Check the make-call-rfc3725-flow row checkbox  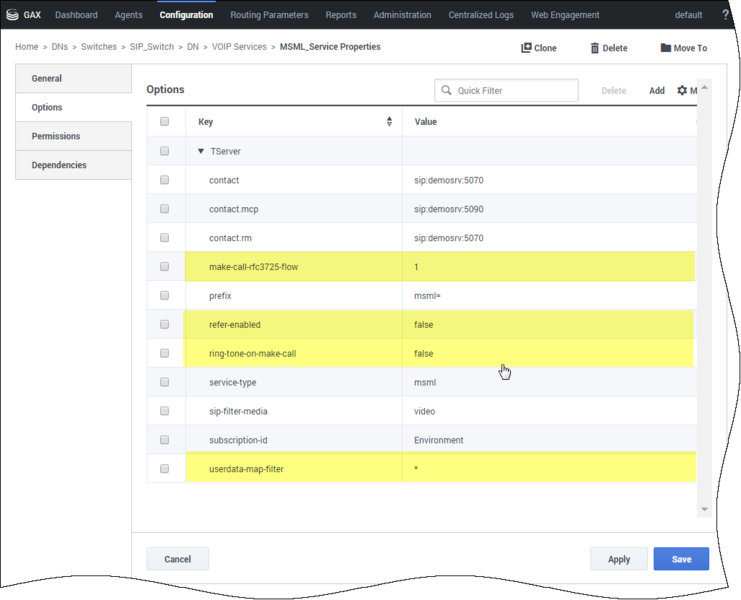164,266
